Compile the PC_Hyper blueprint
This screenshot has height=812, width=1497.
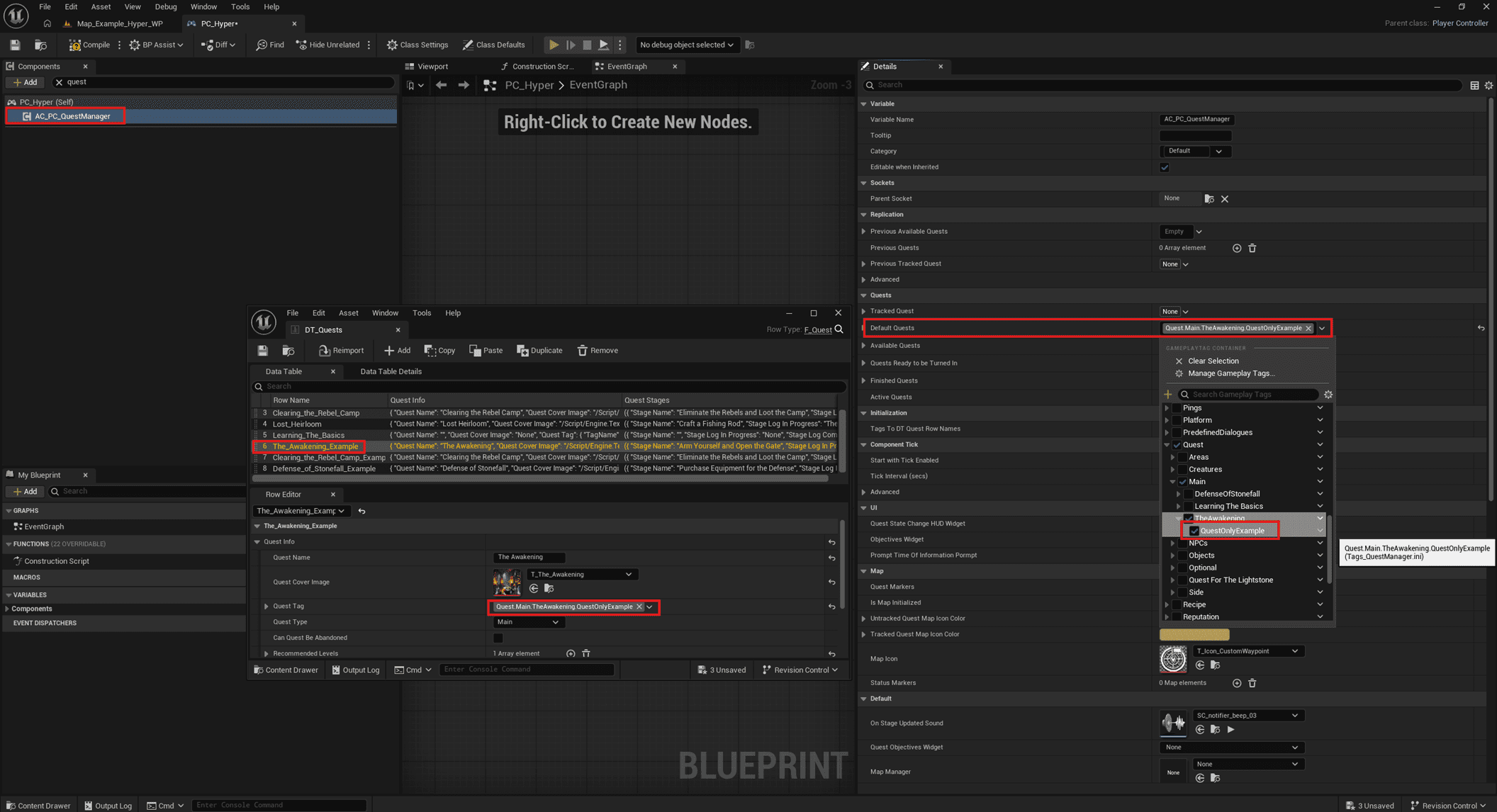click(89, 45)
